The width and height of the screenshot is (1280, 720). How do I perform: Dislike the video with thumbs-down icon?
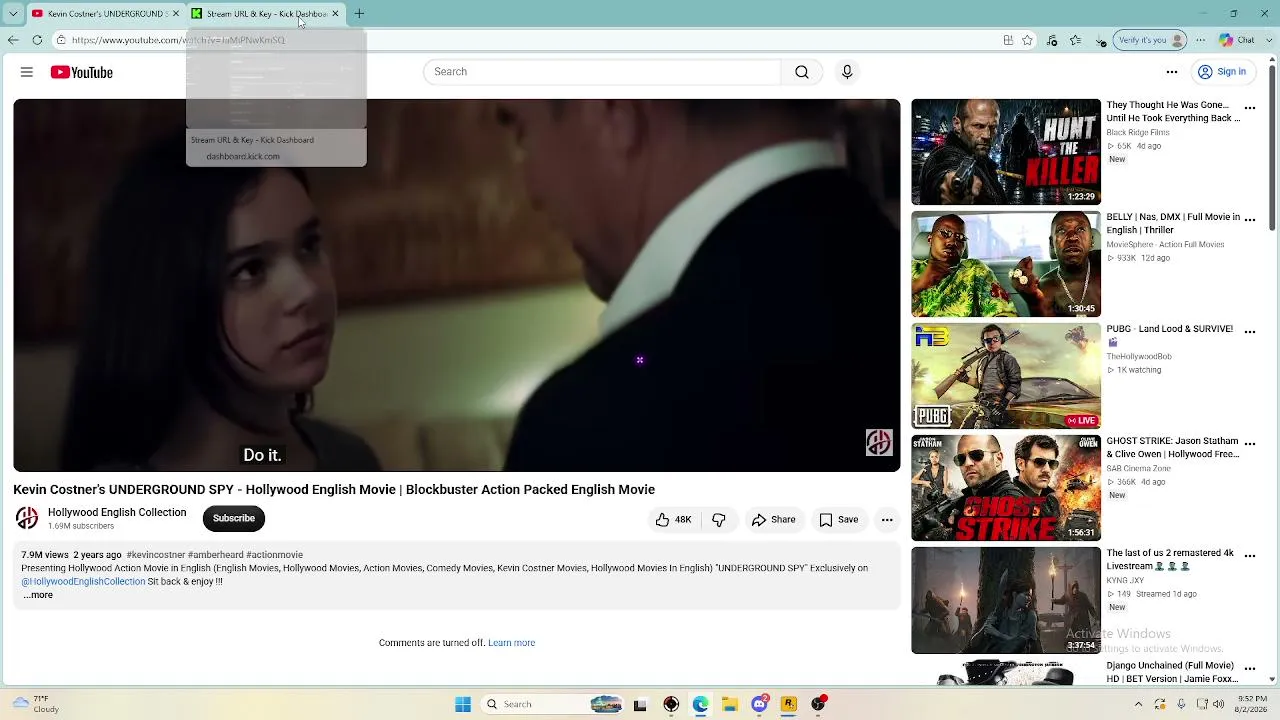click(718, 520)
